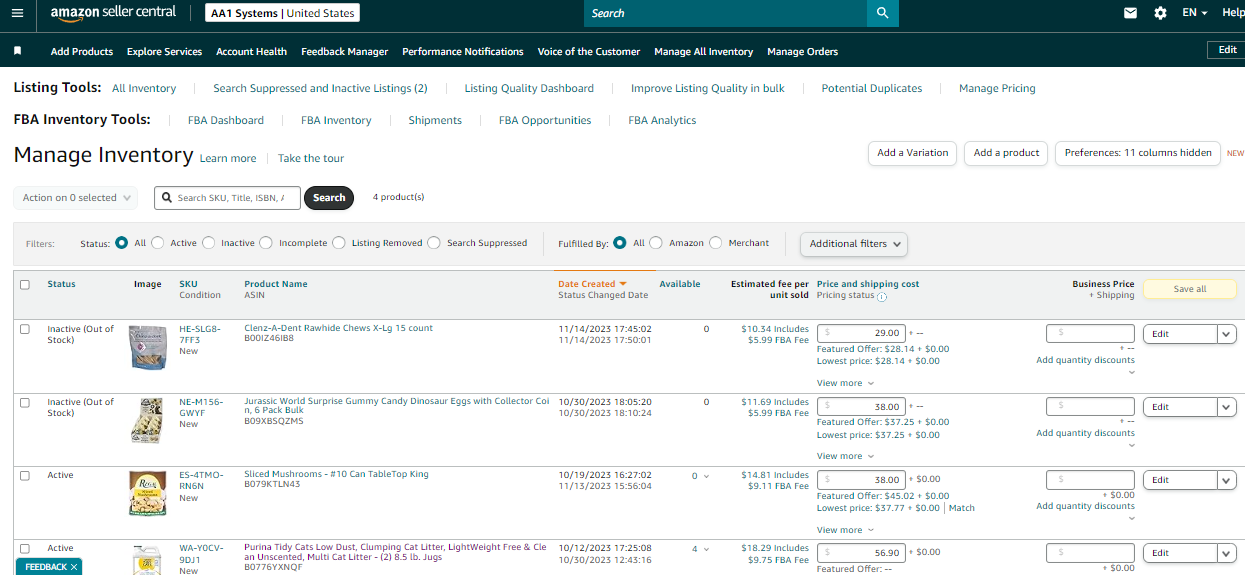Sort by Date Created descending arrow
This screenshot has height=575, width=1245.
623,285
